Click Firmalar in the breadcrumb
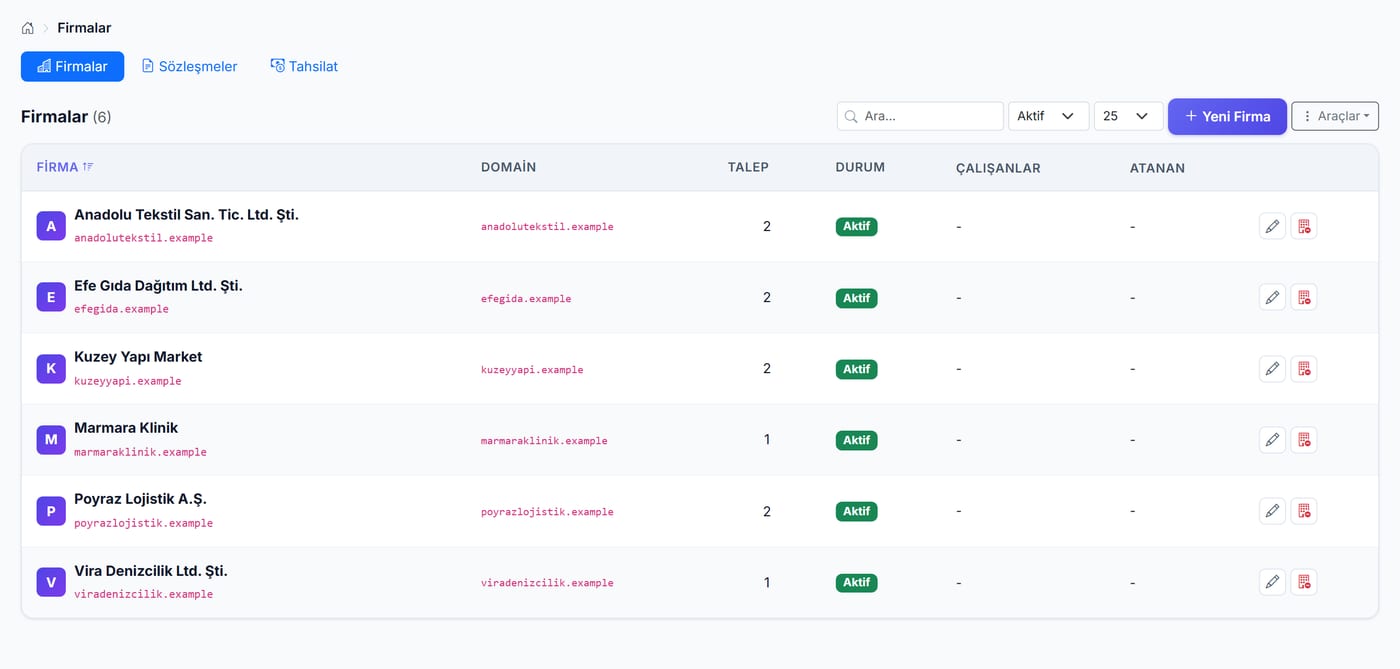This screenshot has height=669, width=1400. pos(84,28)
